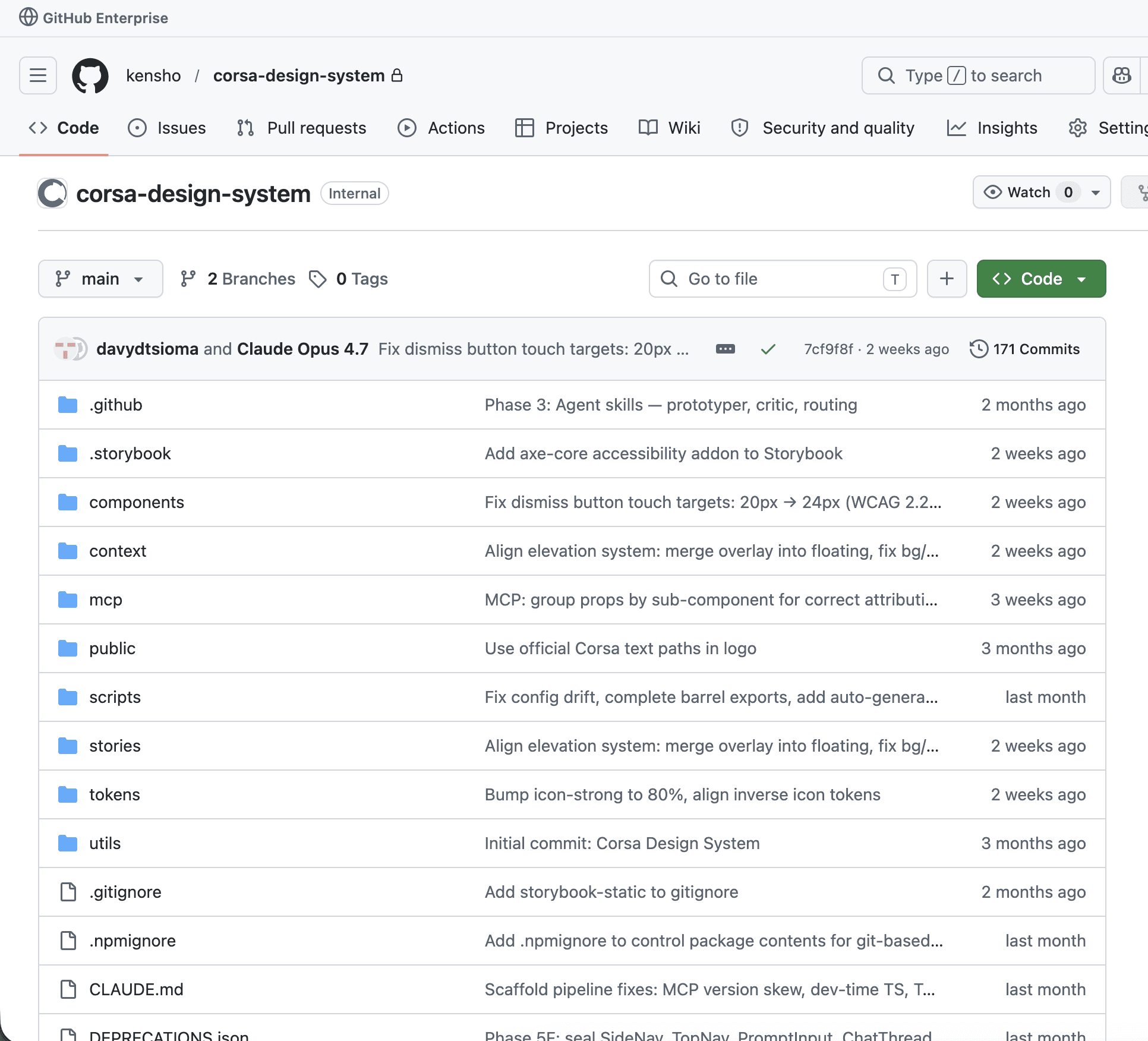Open the mcp folder
The width and height of the screenshot is (1148, 1041).
point(106,600)
